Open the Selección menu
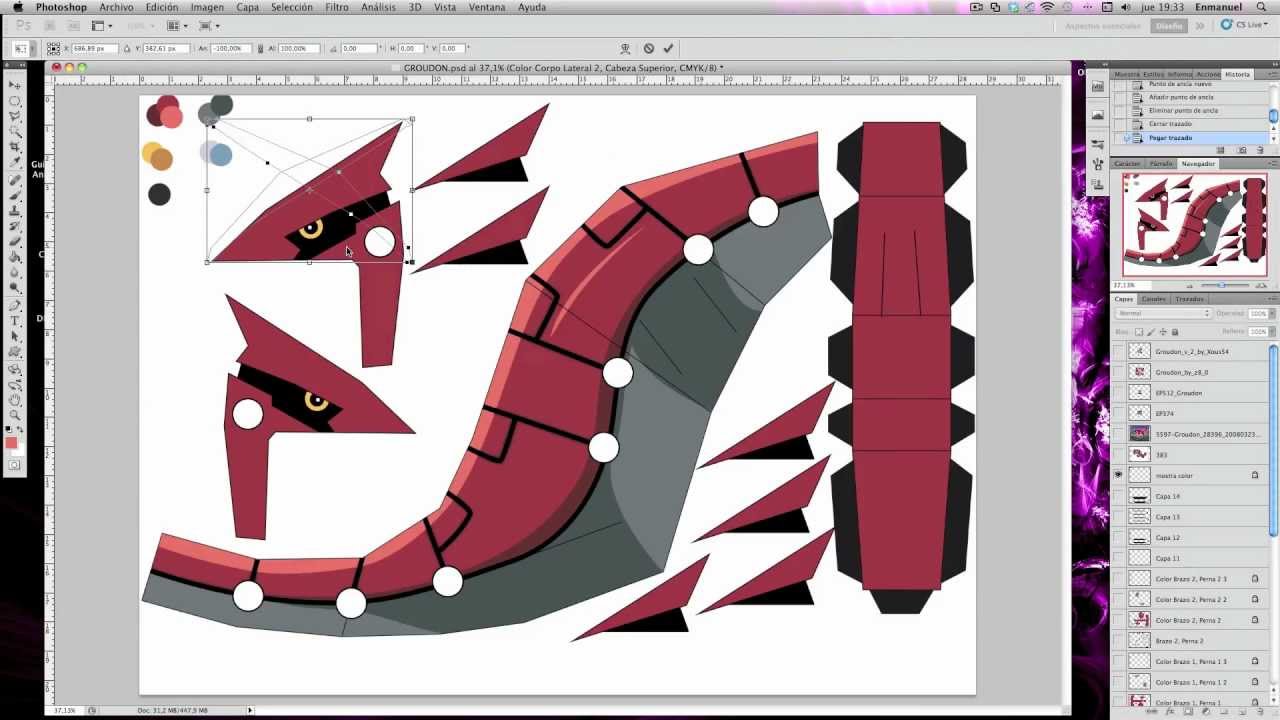Image resolution: width=1280 pixels, height=720 pixels. 292,7
